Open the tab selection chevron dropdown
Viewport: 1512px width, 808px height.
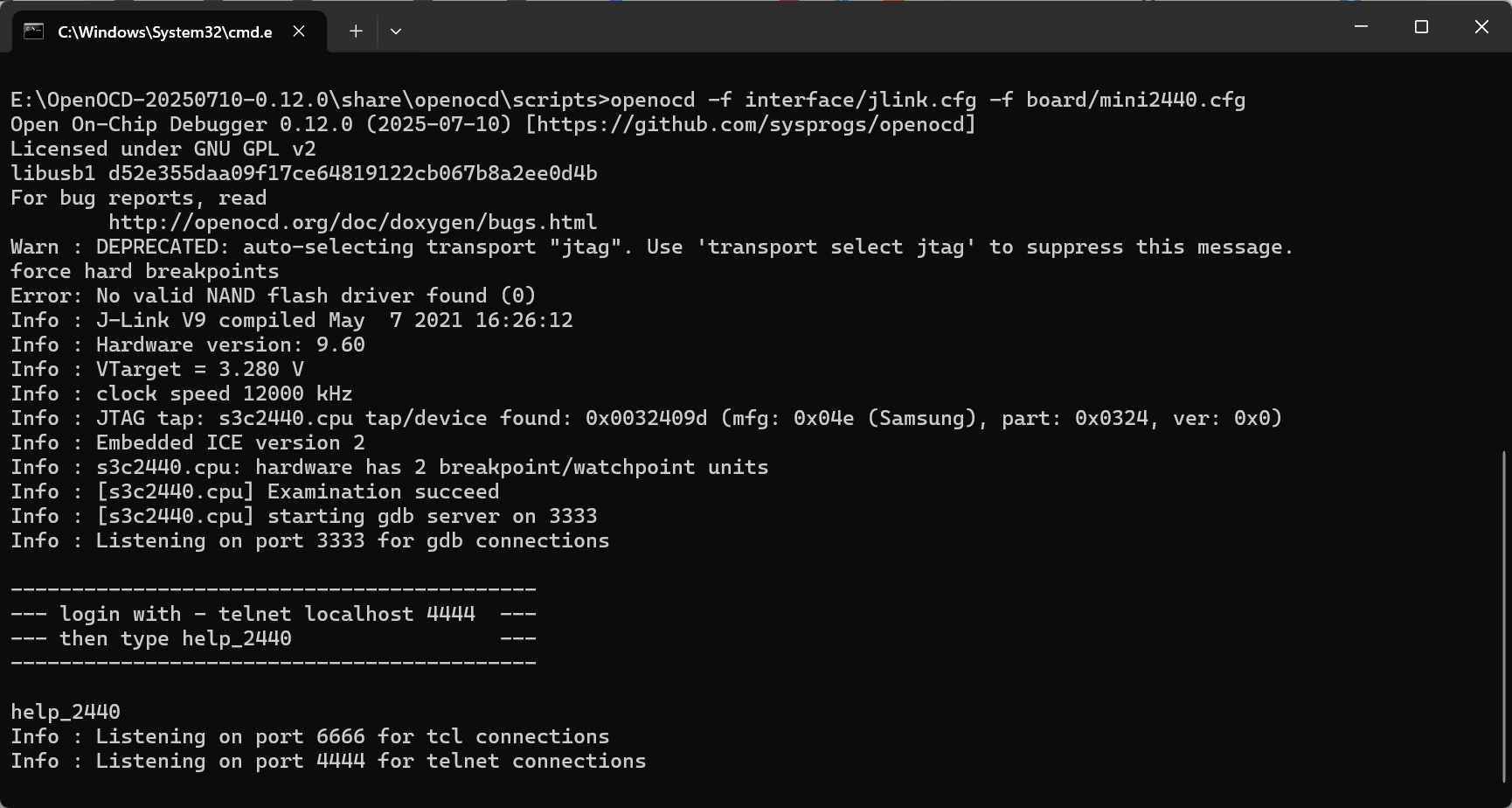click(x=395, y=31)
